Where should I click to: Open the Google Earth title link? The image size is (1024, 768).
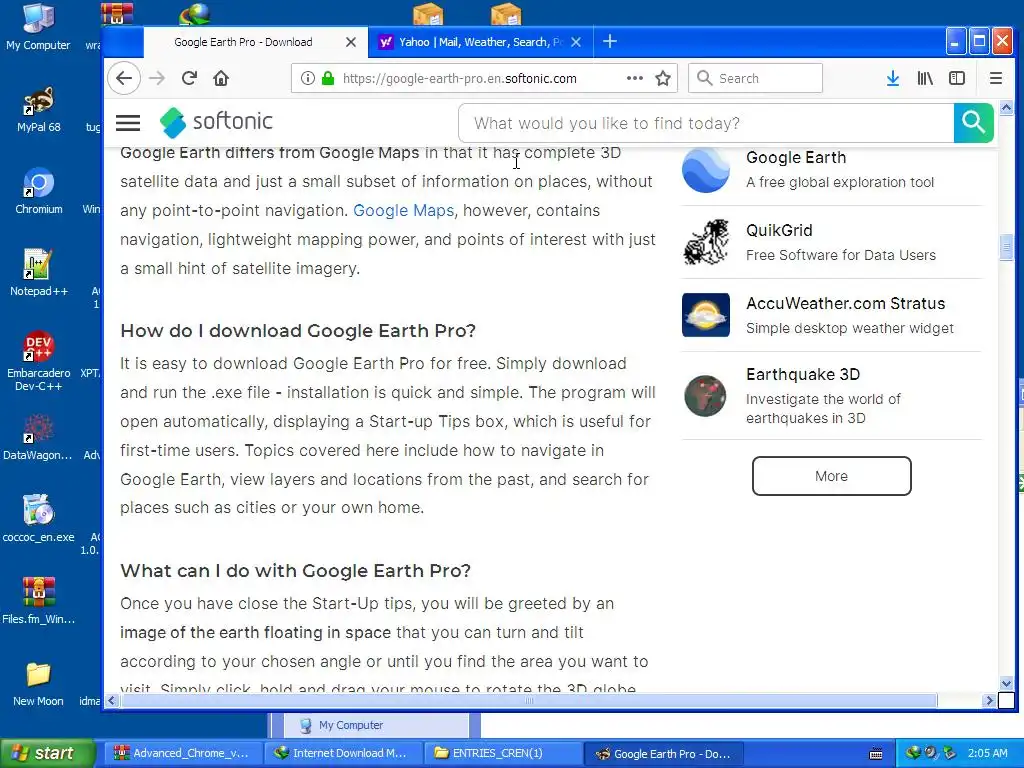[x=796, y=157]
